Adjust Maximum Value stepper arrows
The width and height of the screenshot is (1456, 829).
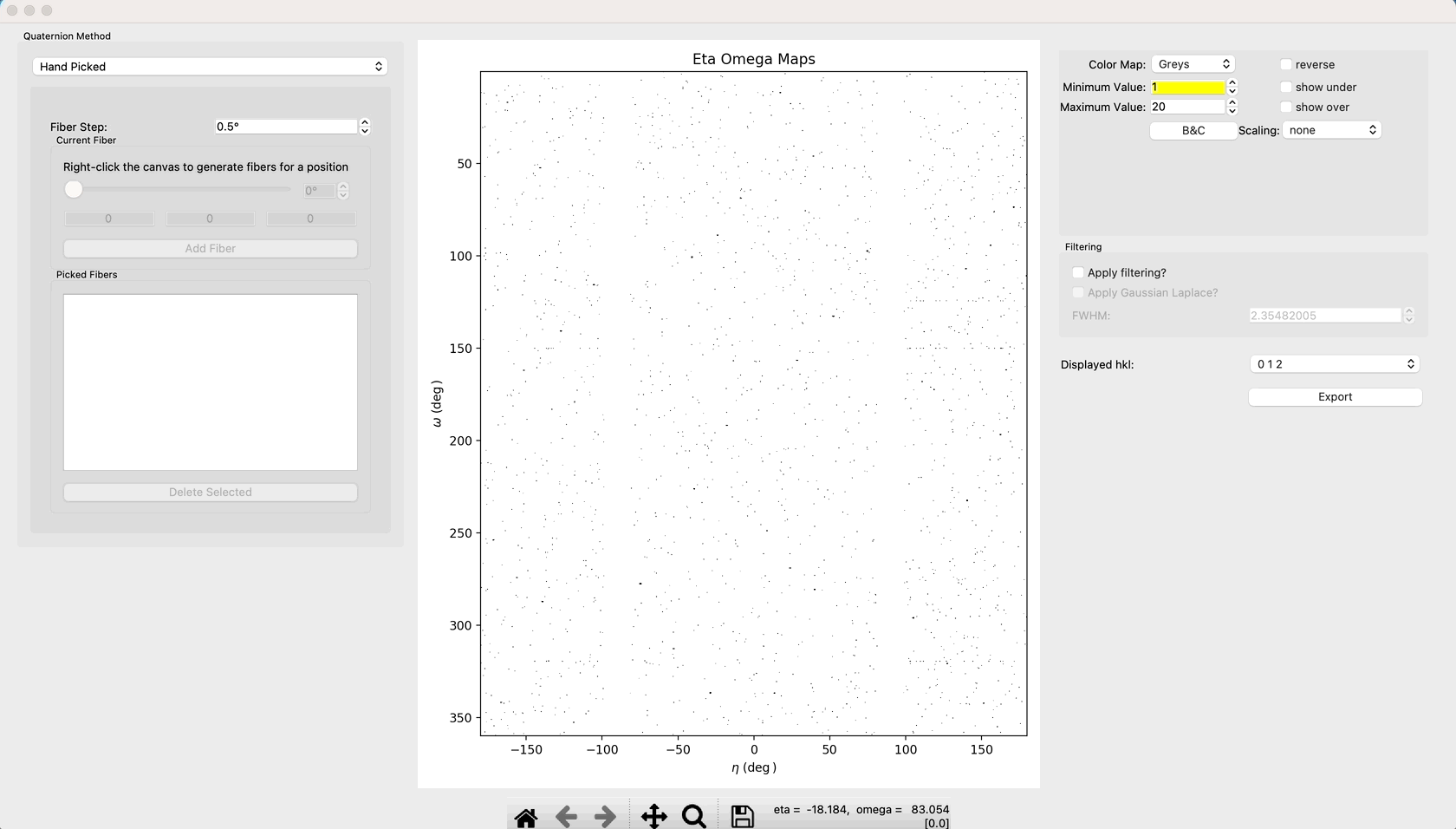1232,107
